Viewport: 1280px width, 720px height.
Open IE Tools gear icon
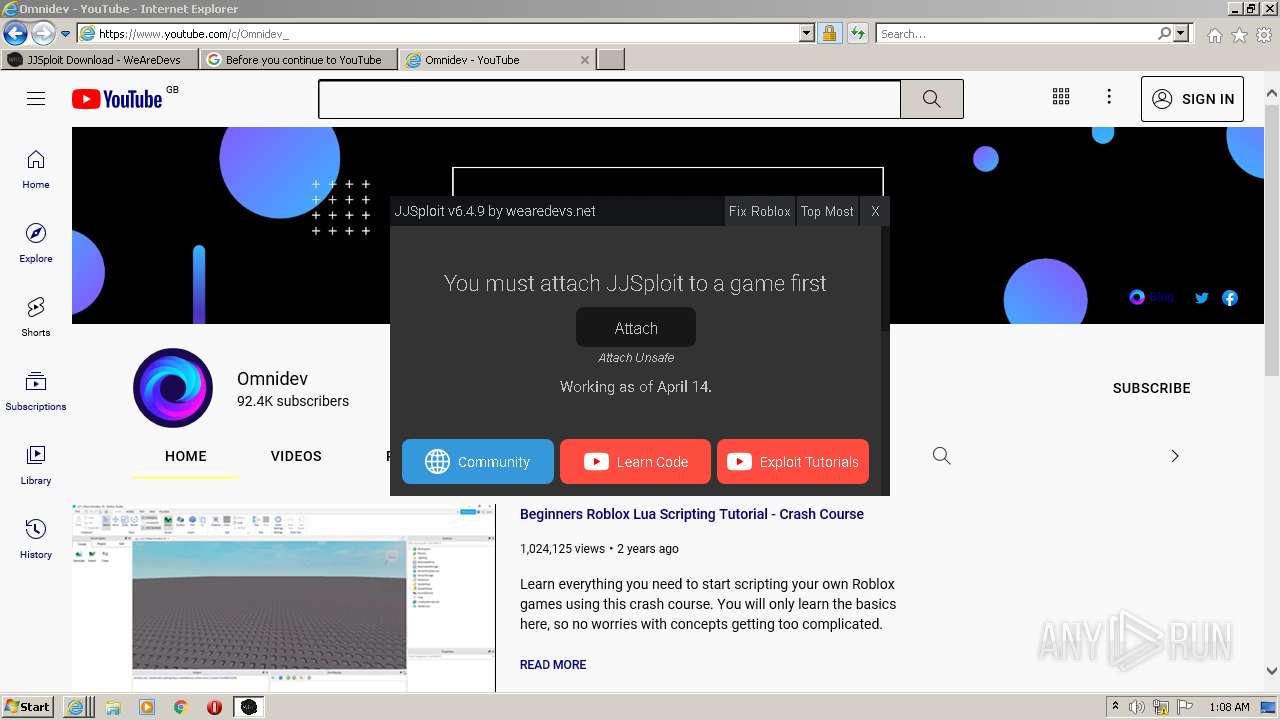point(1264,34)
